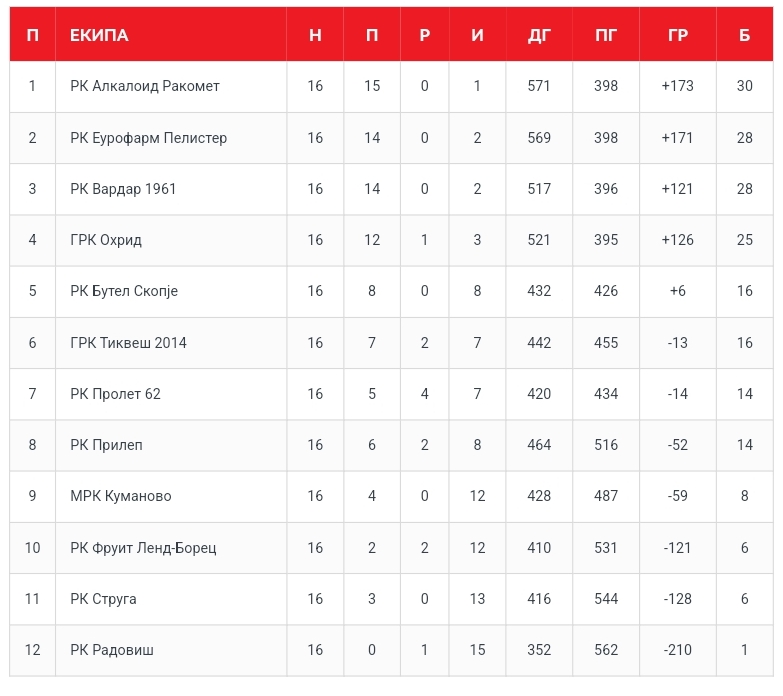Open the РК Еурофарм Пелистер team entry
The width and height of the screenshot is (783, 696).
pyautogui.click(x=148, y=138)
